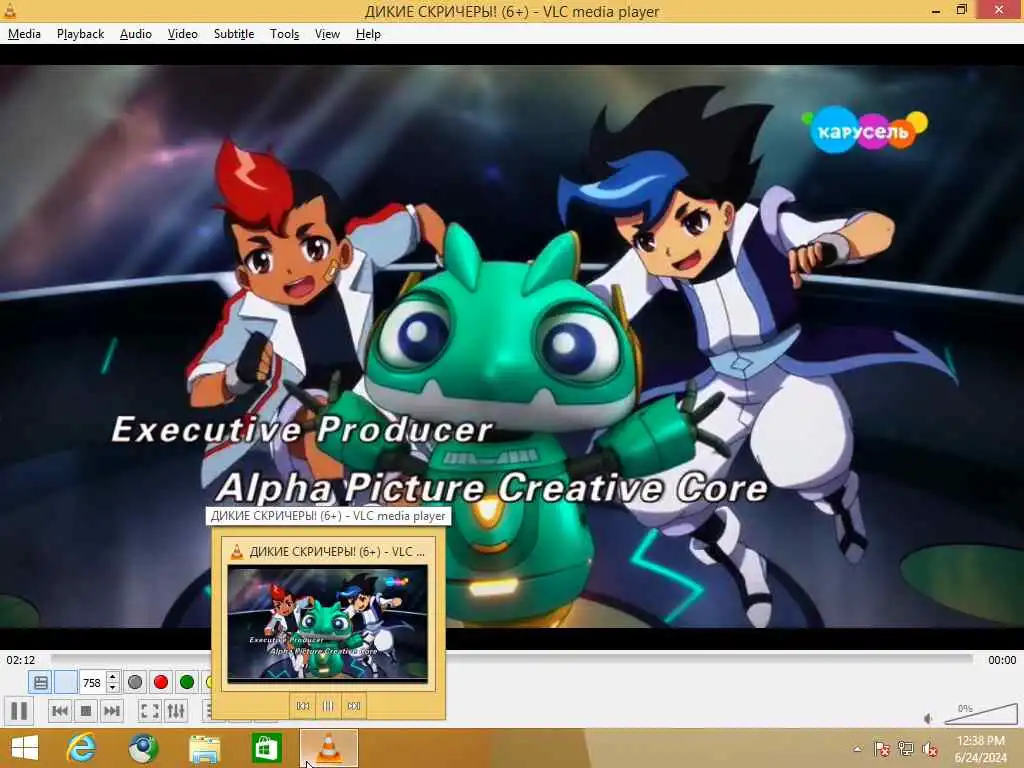Increase teletext page with up arrow

click(112, 677)
